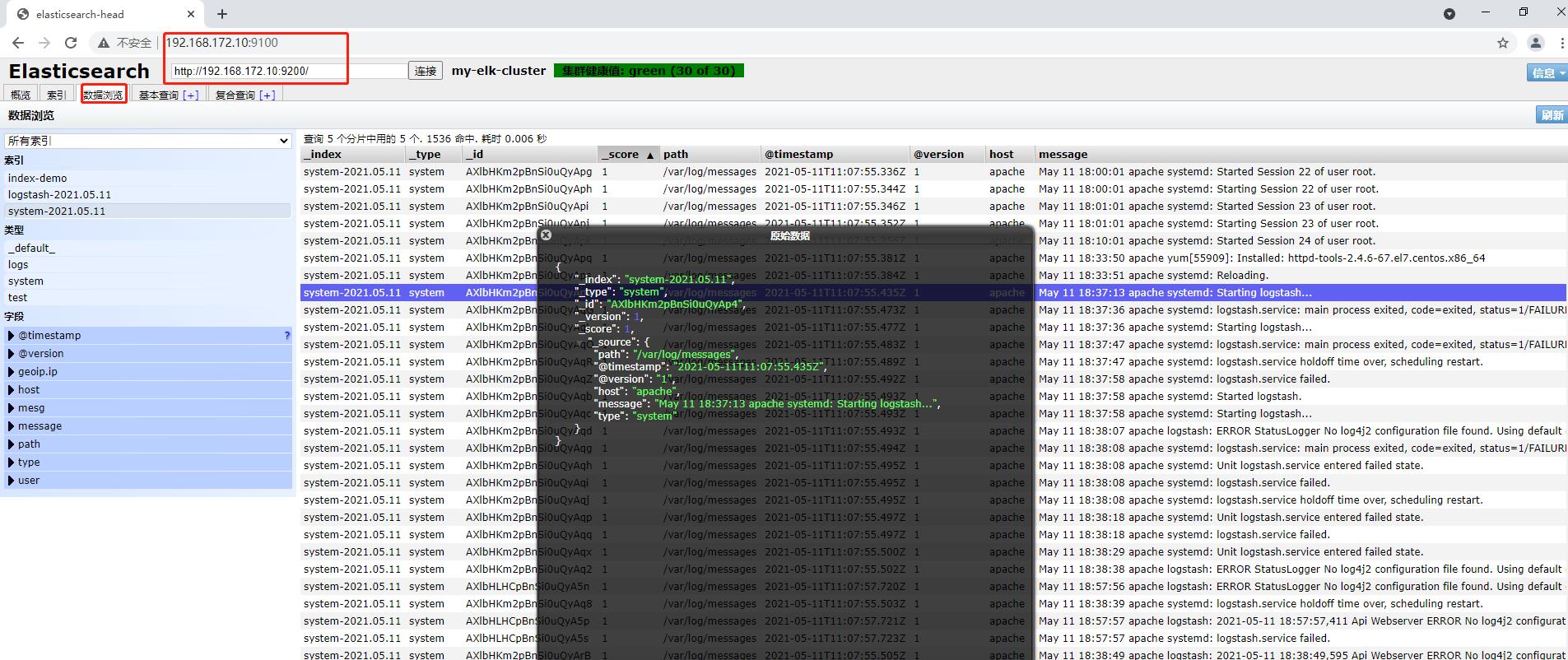Screen dimensions: 1568x660
Task: Open the 基本查询 basic query tab
Action: tap(158, 95)
